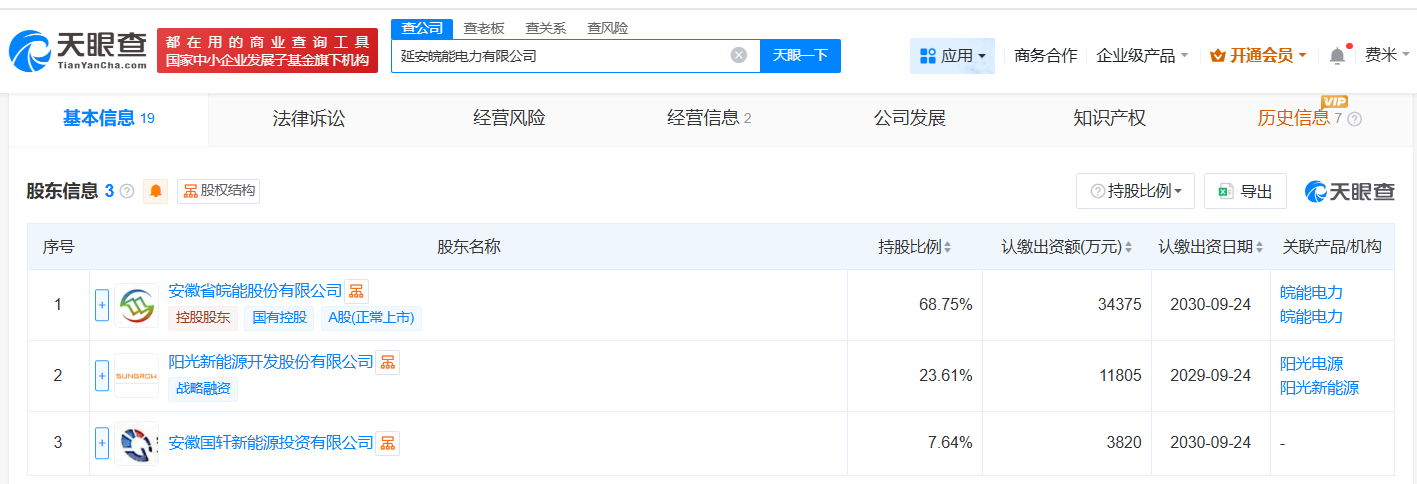Viewport: 1417px width, 484px height.
Task: Sort table by 认缴出资额 column header
Action: 1067,247
